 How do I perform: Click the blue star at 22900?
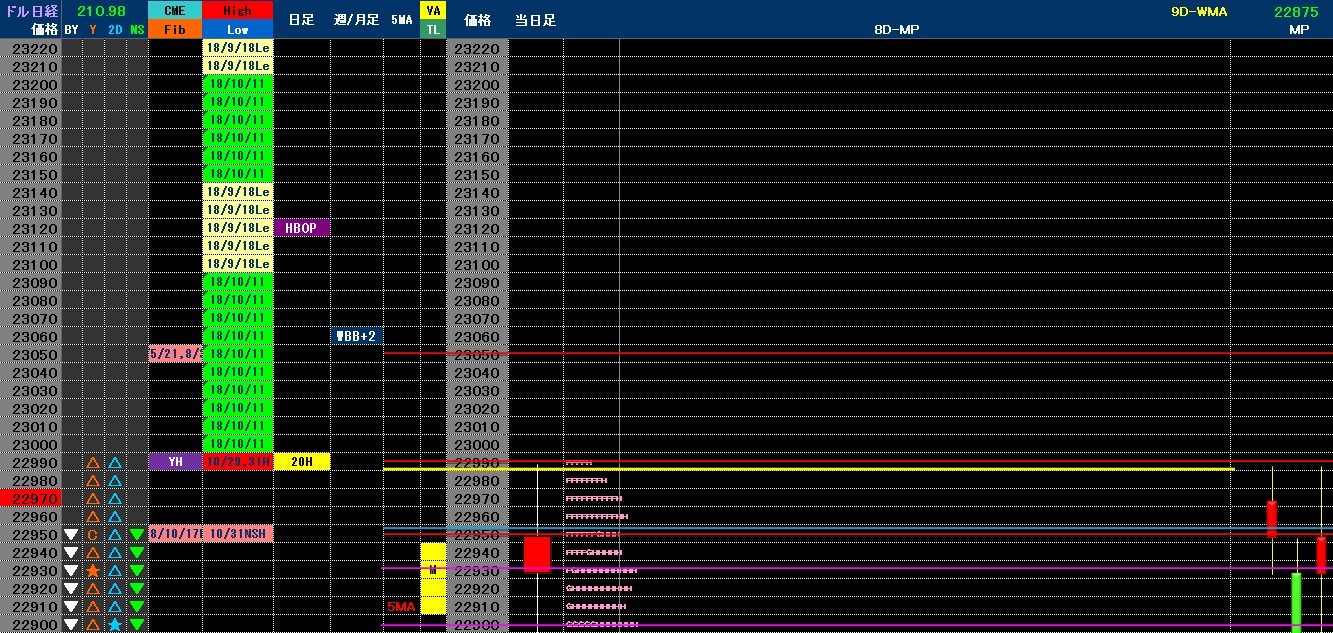coord(115,625)
